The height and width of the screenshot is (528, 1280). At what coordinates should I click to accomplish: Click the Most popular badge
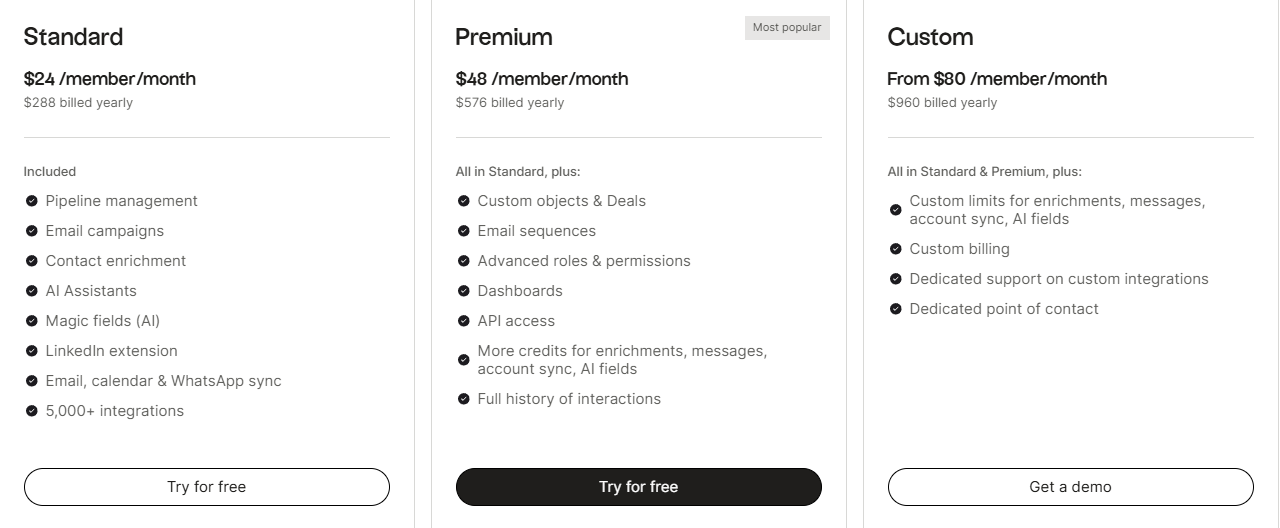[787, 28]
